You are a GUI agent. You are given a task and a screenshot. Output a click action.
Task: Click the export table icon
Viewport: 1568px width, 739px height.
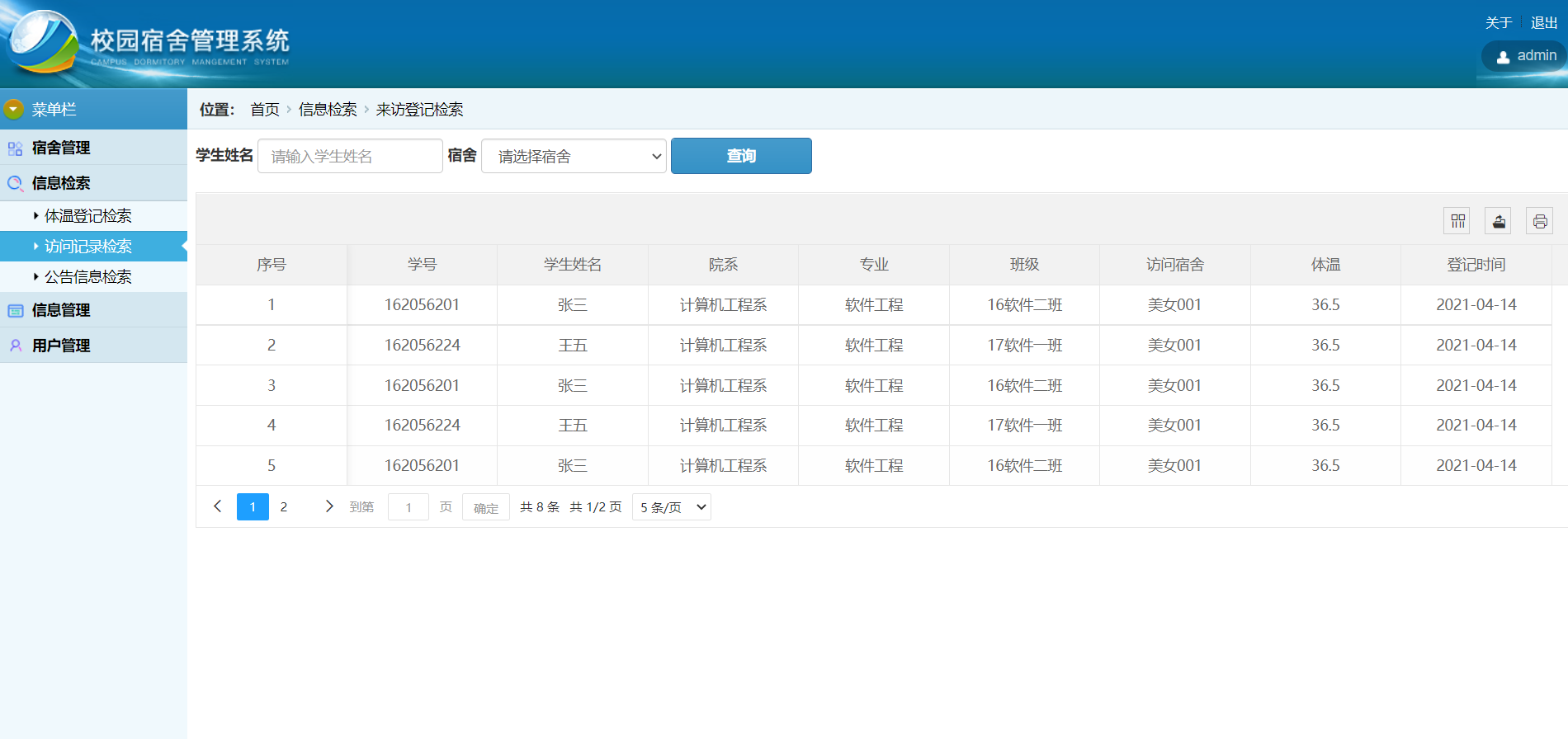[x=1499, y=221]
